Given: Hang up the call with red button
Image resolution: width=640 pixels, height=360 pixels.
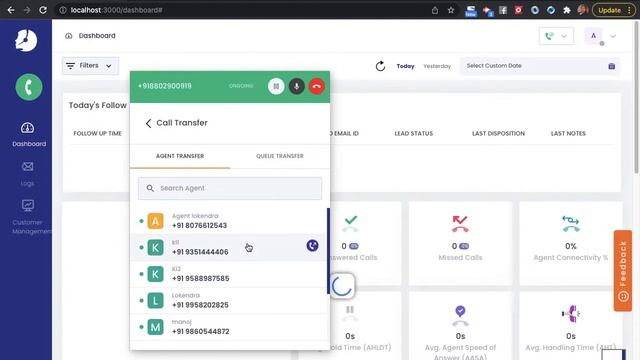Looking at the screenshot, I should pos(317,86).
